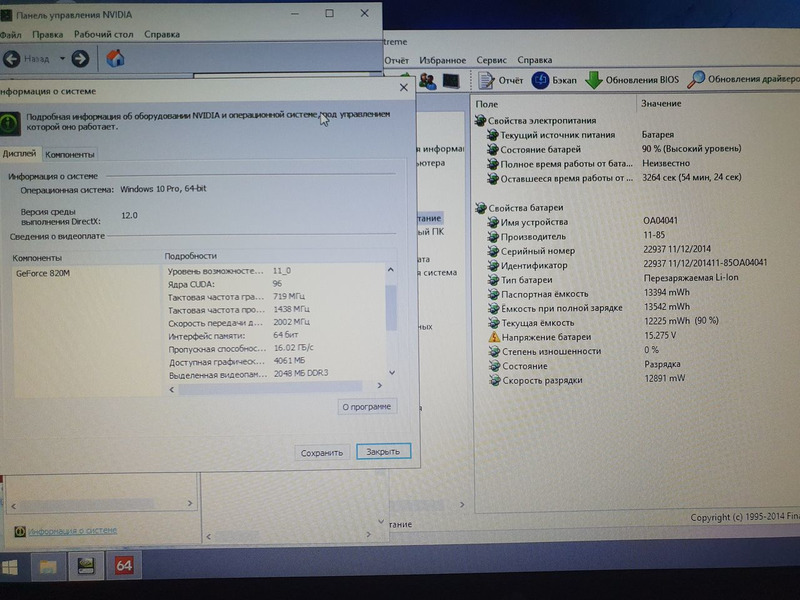Click the forward navigation arrow in NVIDIA panel
Screen dimensions: 800x600
[80, 59]
